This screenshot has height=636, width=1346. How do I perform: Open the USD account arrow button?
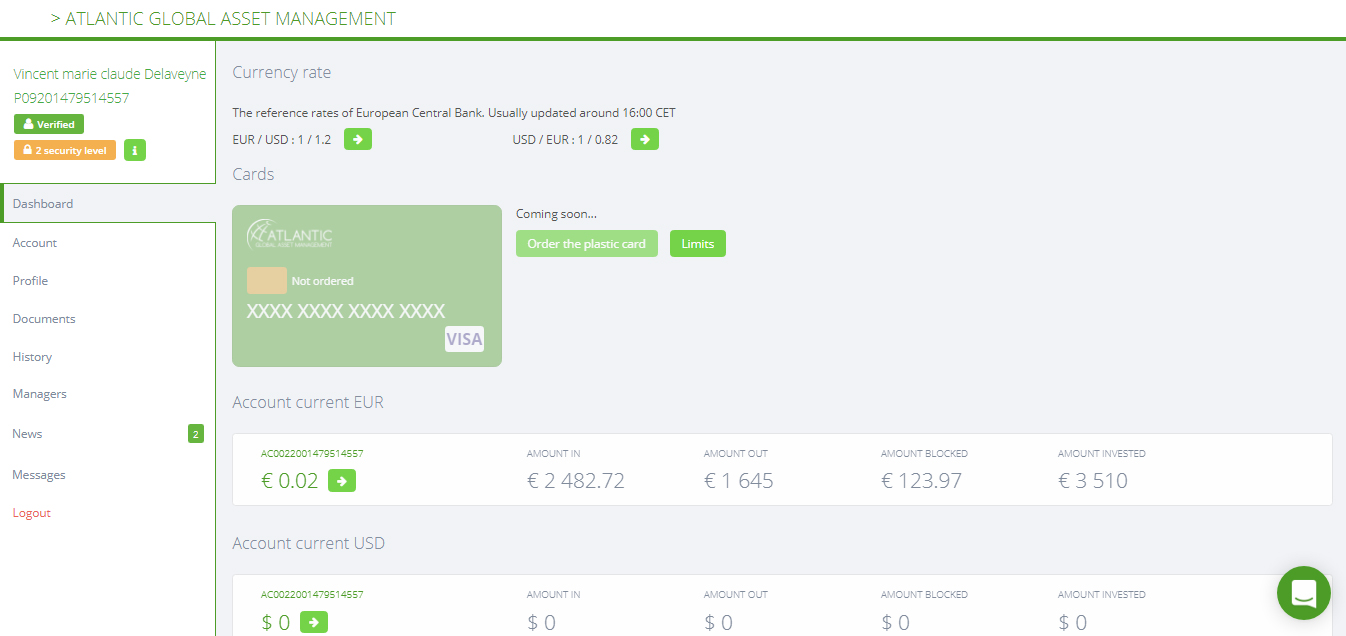(314, 622)
